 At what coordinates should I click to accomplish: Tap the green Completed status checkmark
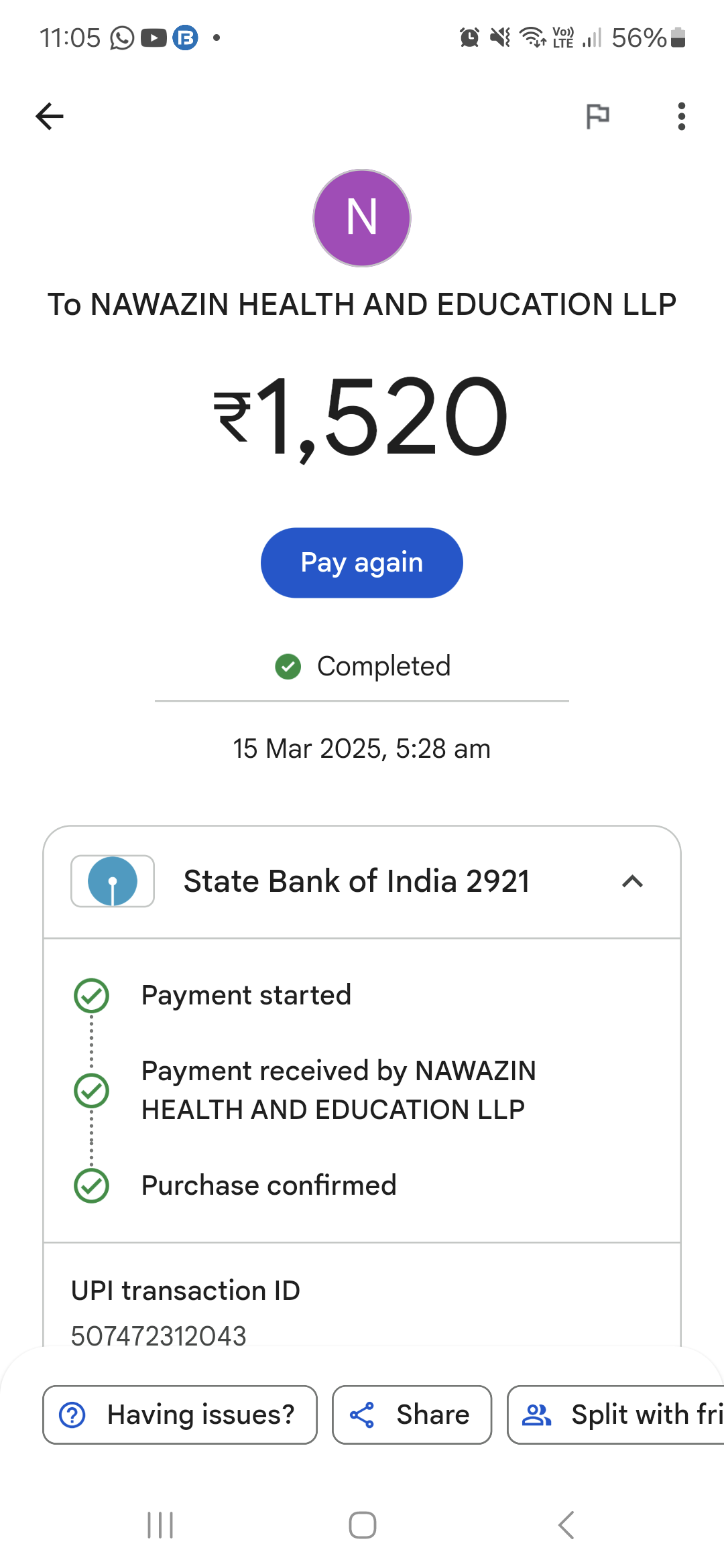(x=288, y=667)
